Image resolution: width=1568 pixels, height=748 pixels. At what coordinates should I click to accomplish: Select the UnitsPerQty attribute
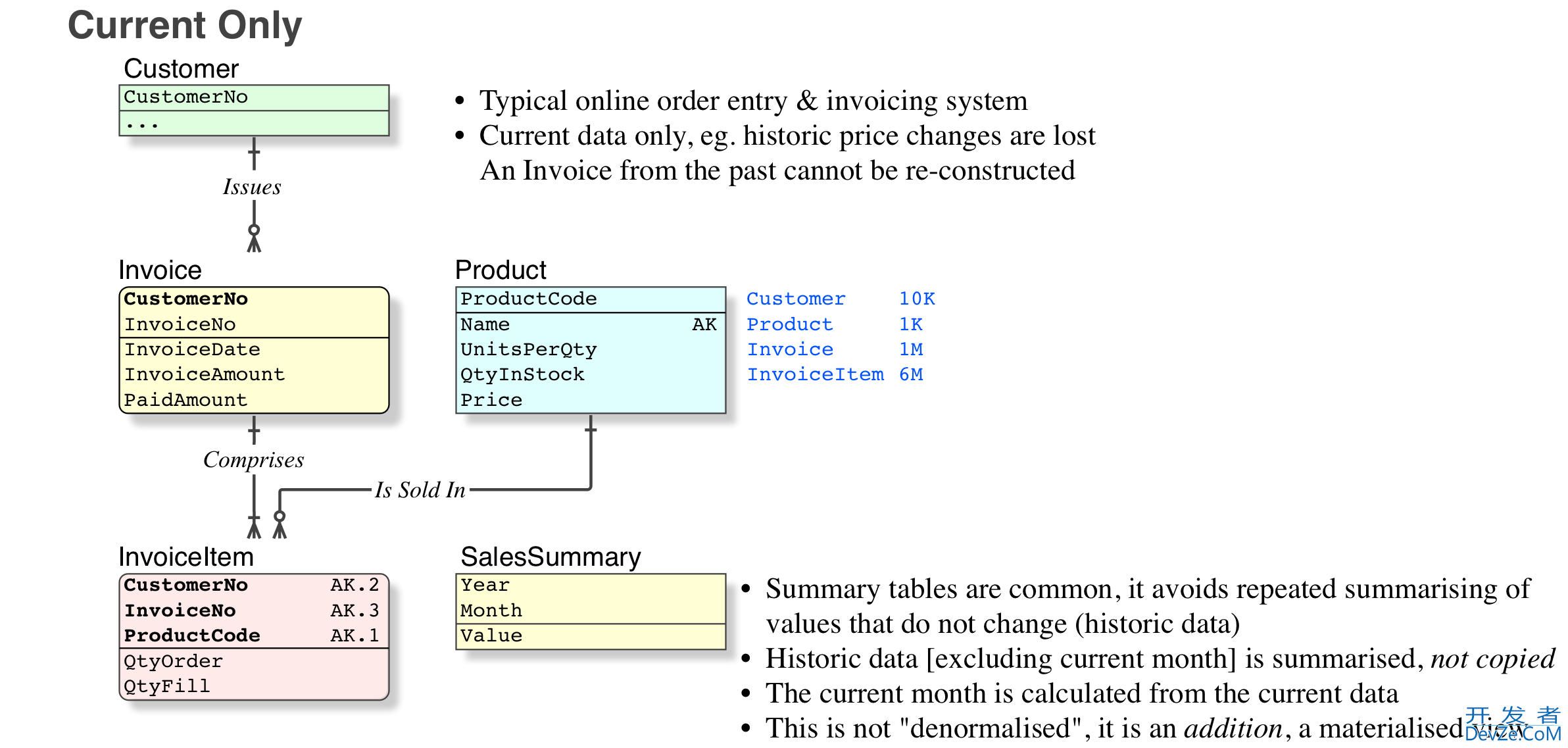point(529,349)
